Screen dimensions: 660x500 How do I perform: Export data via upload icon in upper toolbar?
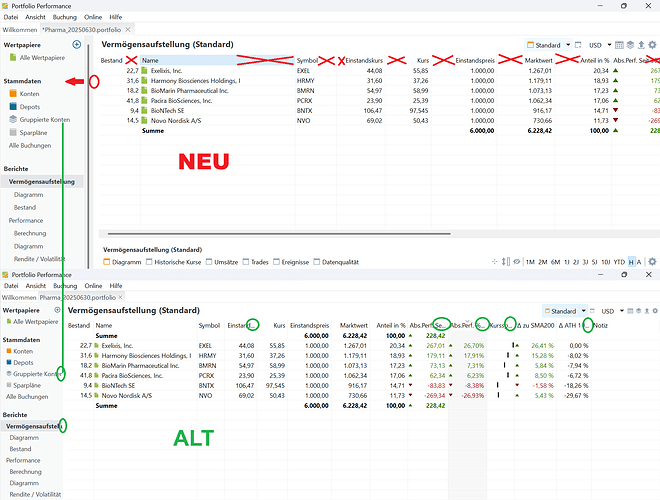point(641,45)
